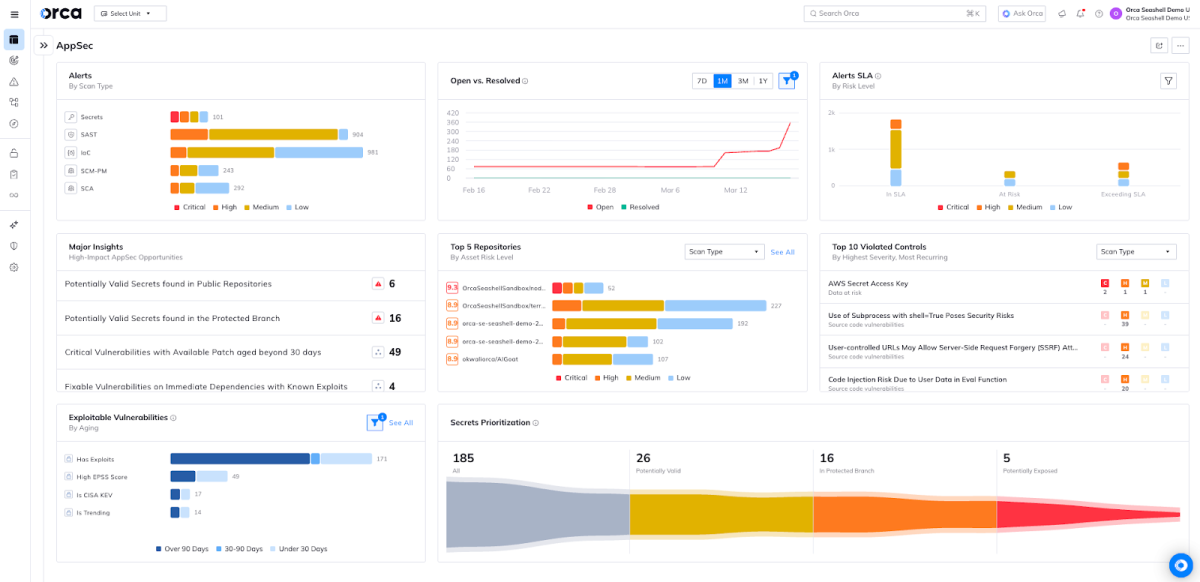Click the filter icon on Open vs. Resolved chart

pos(787,81)
